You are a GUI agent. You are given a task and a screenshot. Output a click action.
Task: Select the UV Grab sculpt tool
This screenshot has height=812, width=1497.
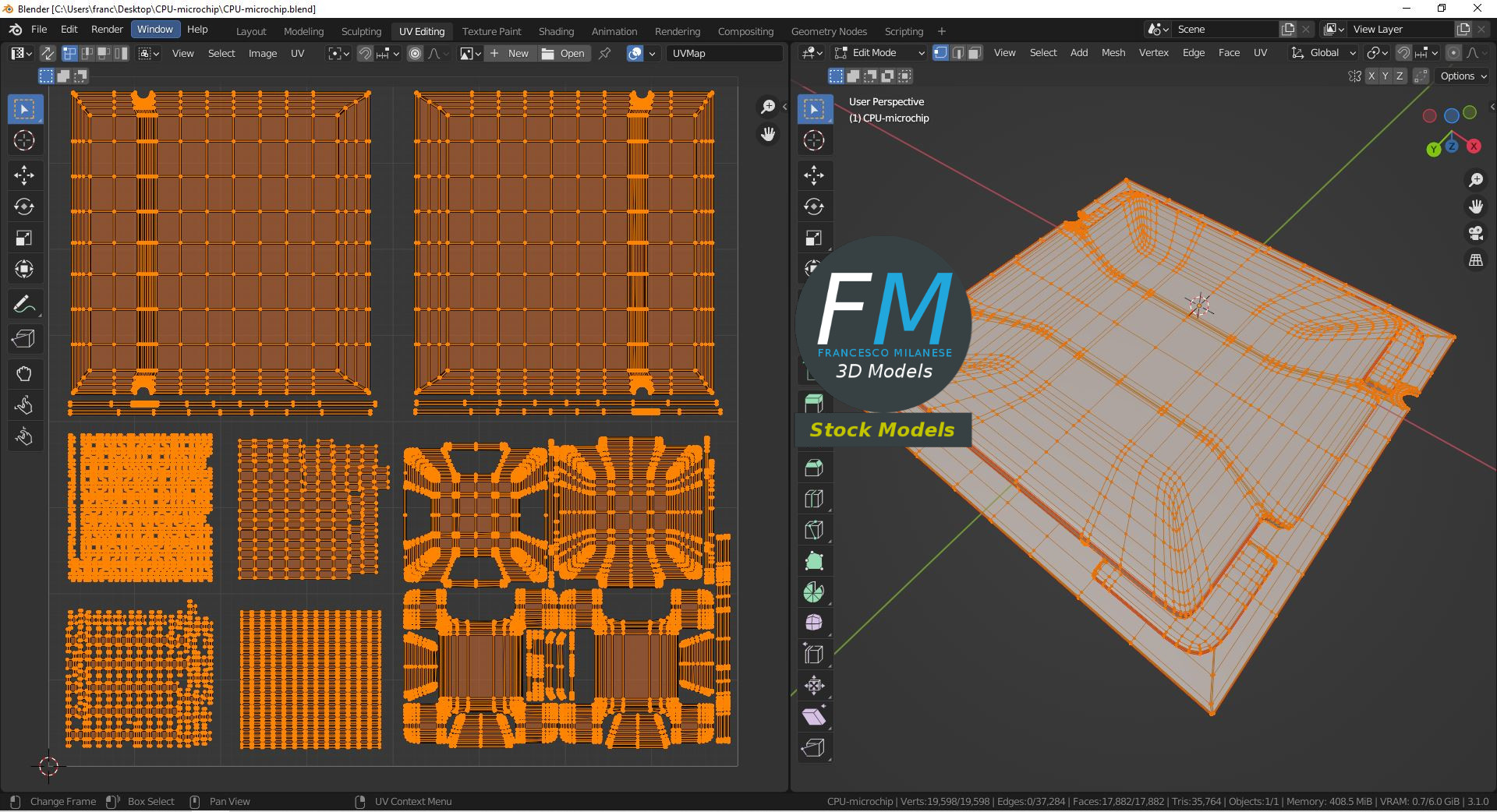click(x=24, y=374)
